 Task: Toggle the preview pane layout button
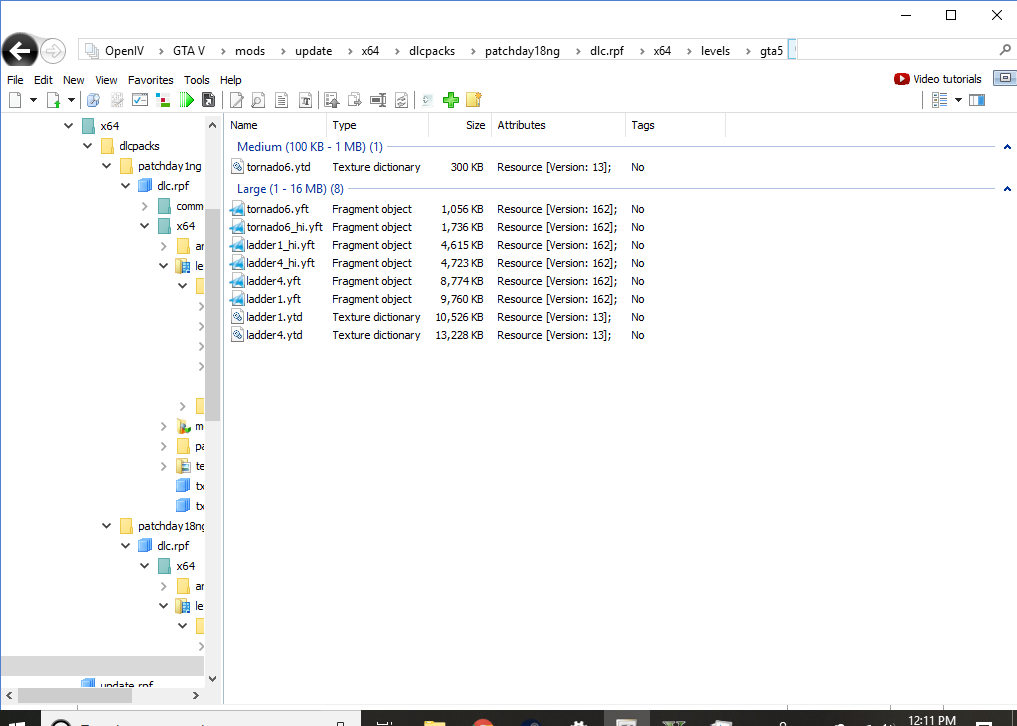977,100
